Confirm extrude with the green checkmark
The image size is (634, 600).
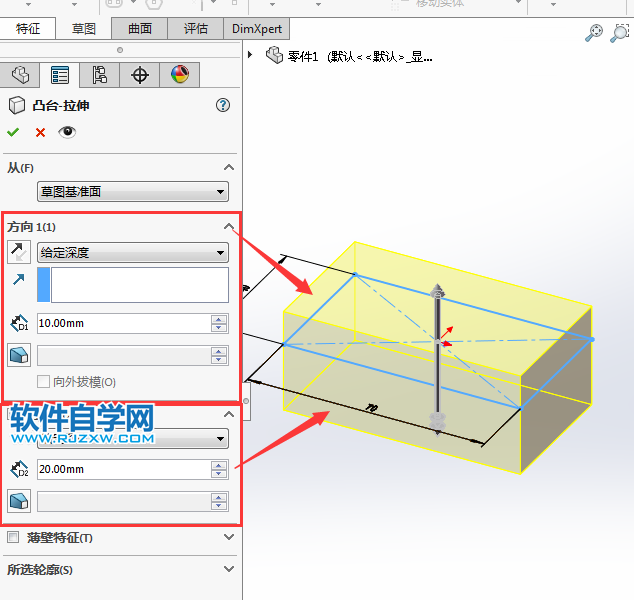[13, 132]
